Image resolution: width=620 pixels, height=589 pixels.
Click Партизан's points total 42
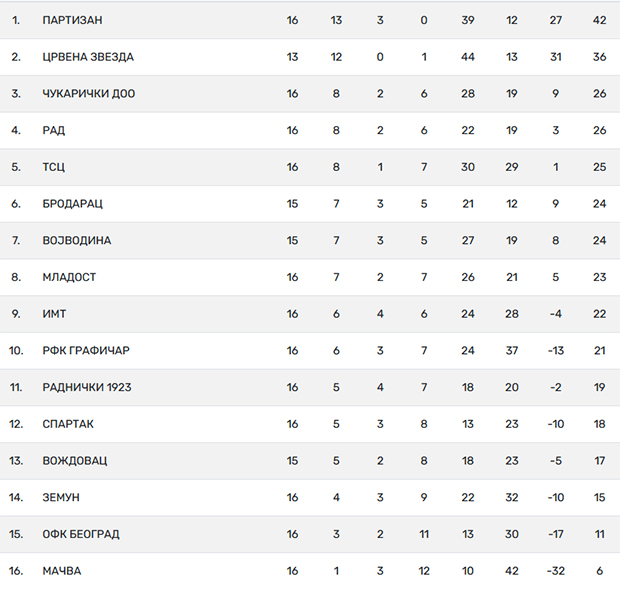point(599,20)
